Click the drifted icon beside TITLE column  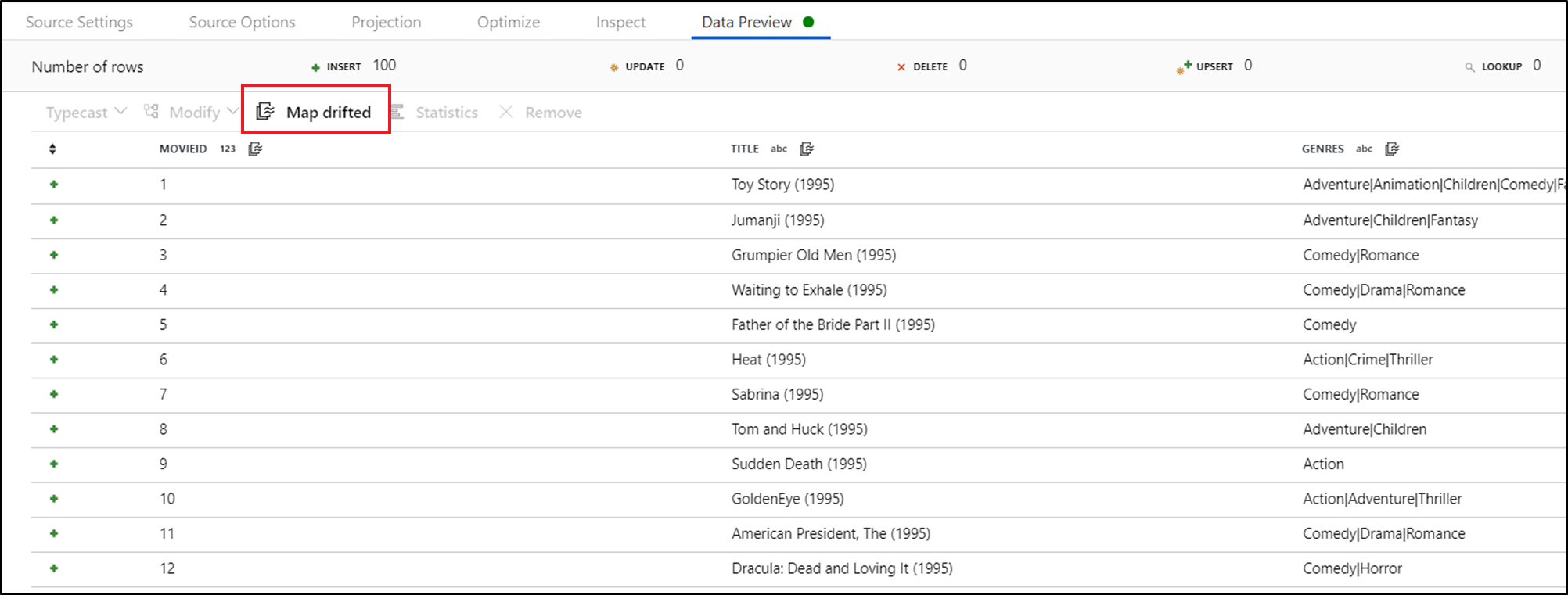coord(807,149)
